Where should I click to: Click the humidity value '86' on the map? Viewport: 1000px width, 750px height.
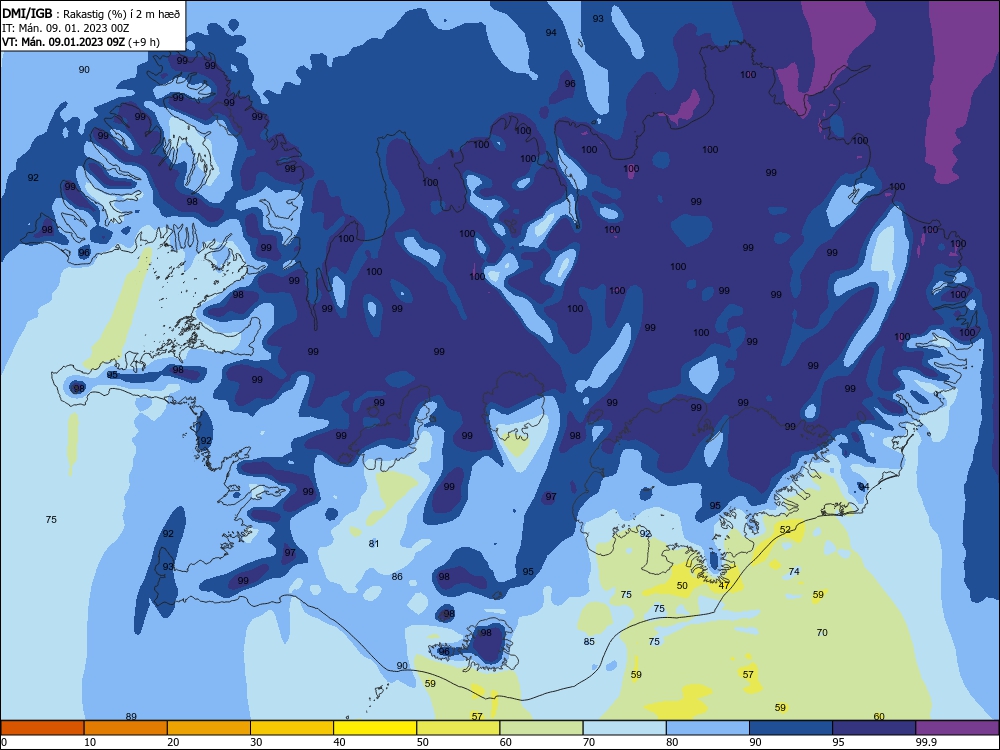(x=397, y=577)
